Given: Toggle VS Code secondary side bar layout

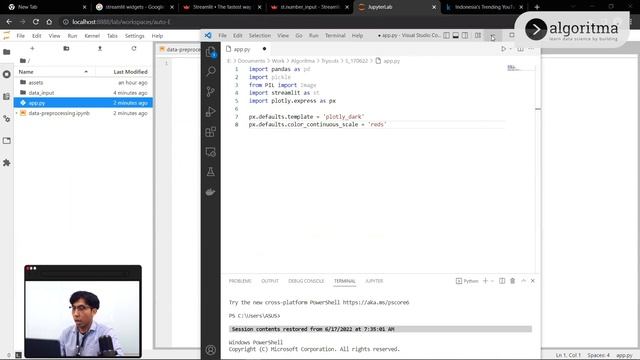Looking at the screenshot, I should [x=465, y=36].
